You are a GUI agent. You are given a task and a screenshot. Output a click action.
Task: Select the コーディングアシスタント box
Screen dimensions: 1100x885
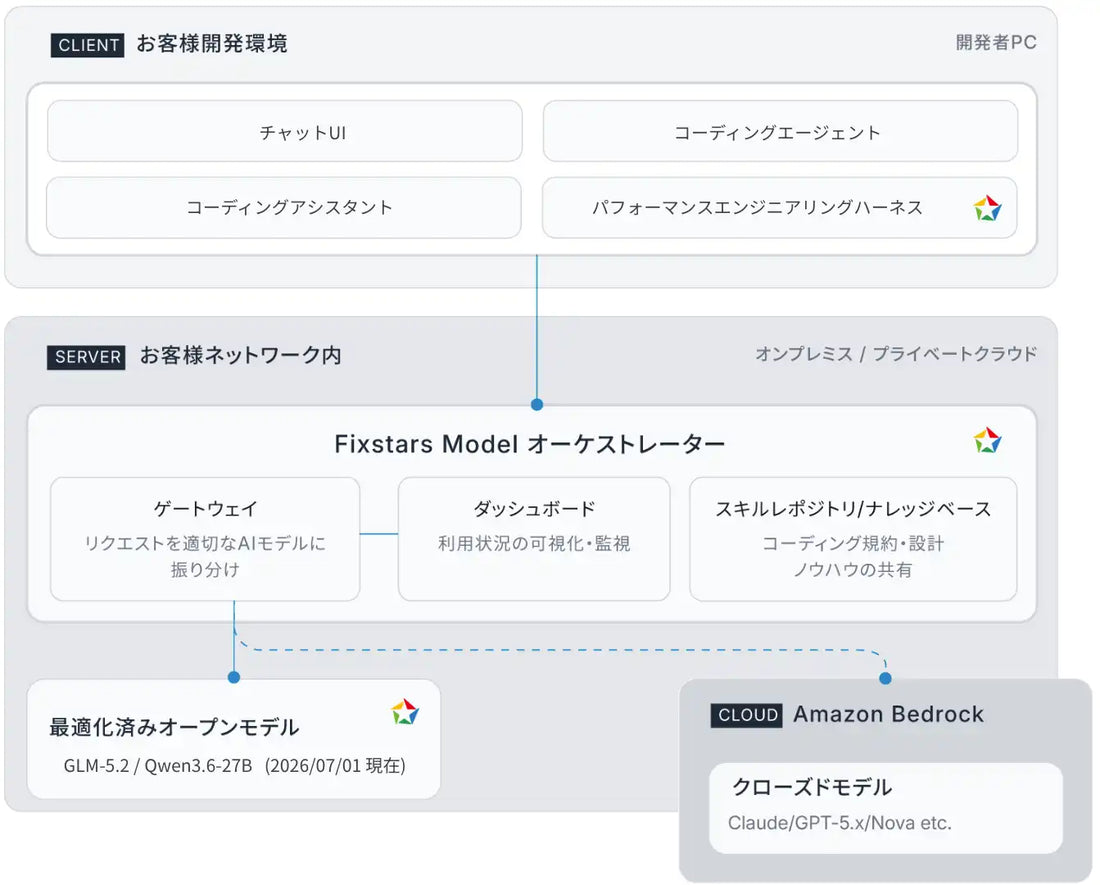pos(284,208)
